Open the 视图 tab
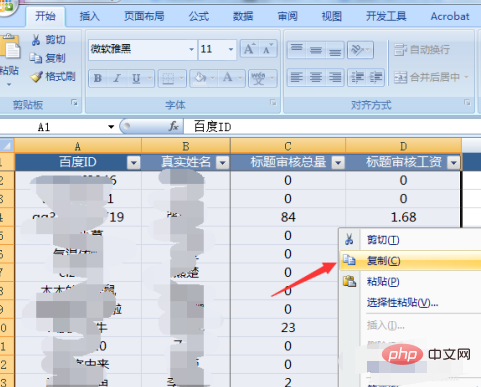481x387 pixels. coord(331,16)
